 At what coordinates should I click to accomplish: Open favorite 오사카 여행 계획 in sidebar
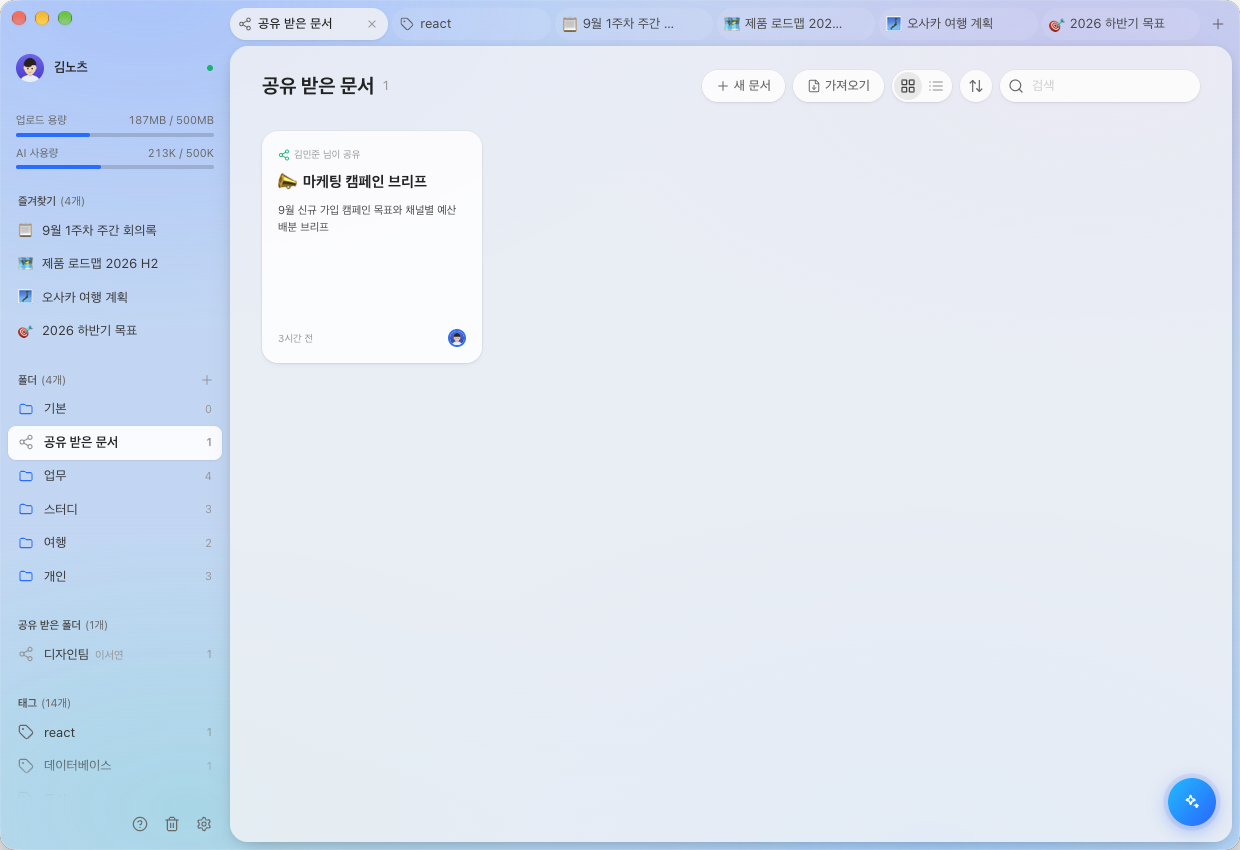[x=115, y=297]
